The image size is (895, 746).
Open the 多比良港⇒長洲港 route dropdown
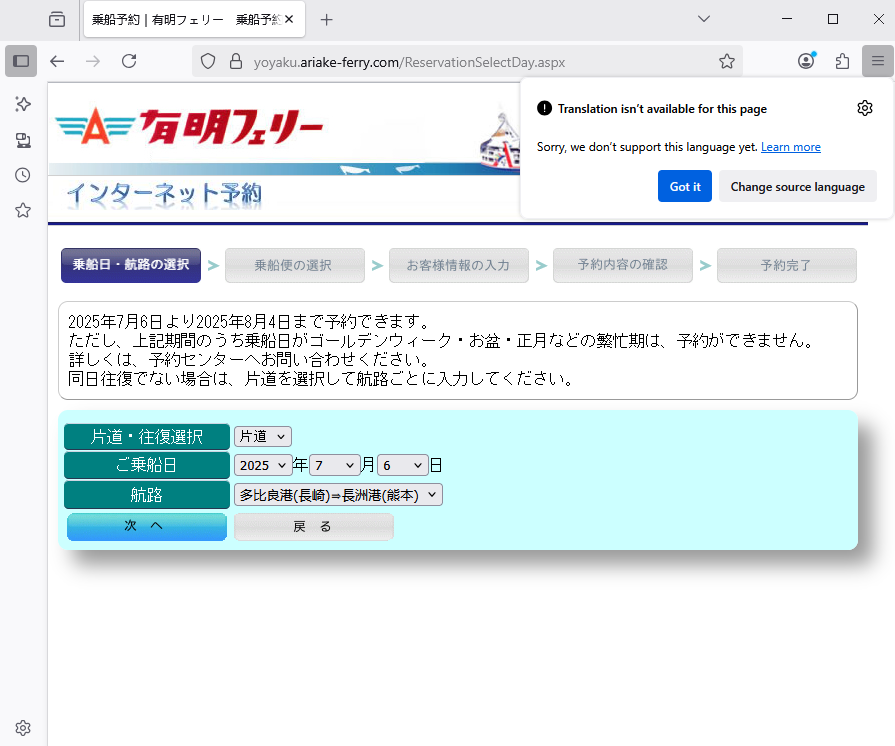338,495
